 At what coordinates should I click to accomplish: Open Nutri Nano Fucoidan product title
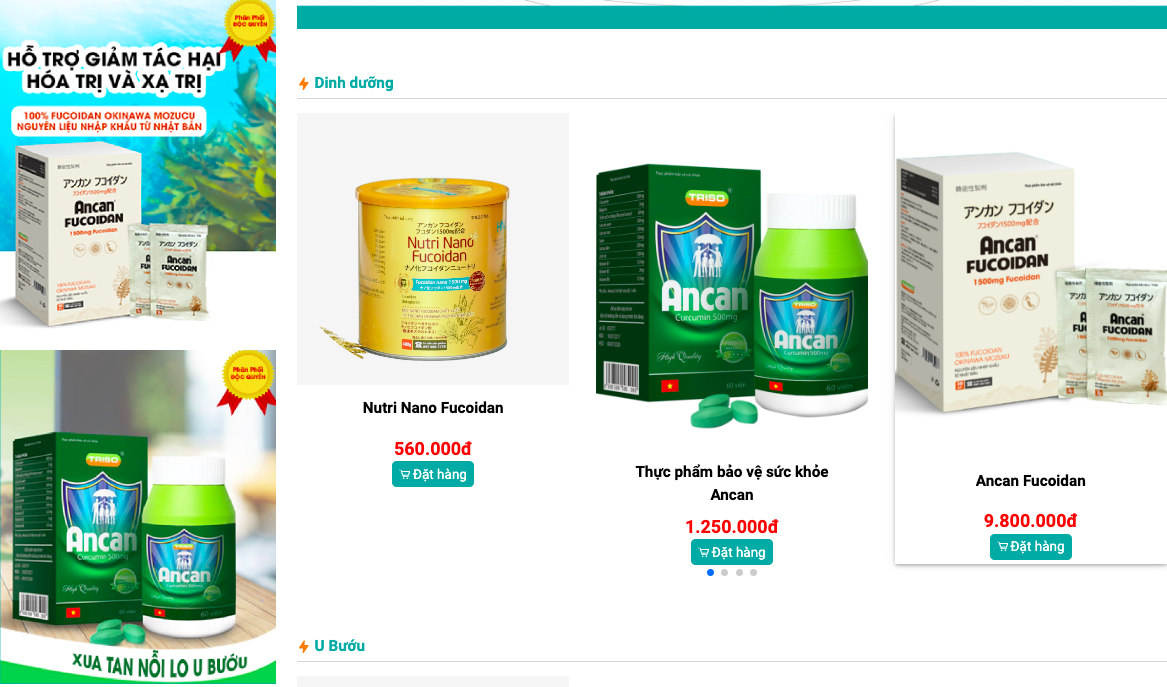(433, 408)
